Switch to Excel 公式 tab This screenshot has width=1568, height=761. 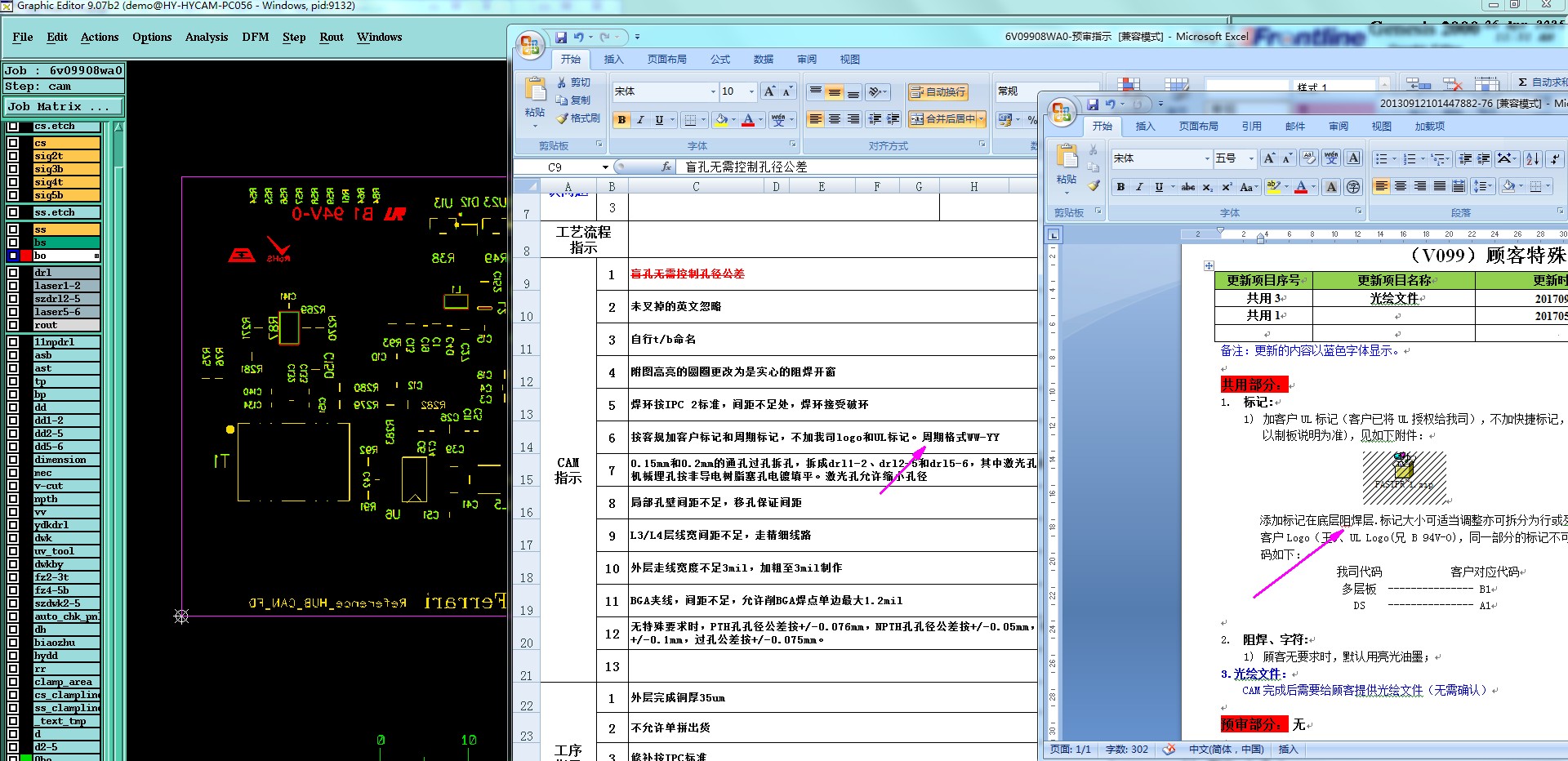[x=720, y=60]
